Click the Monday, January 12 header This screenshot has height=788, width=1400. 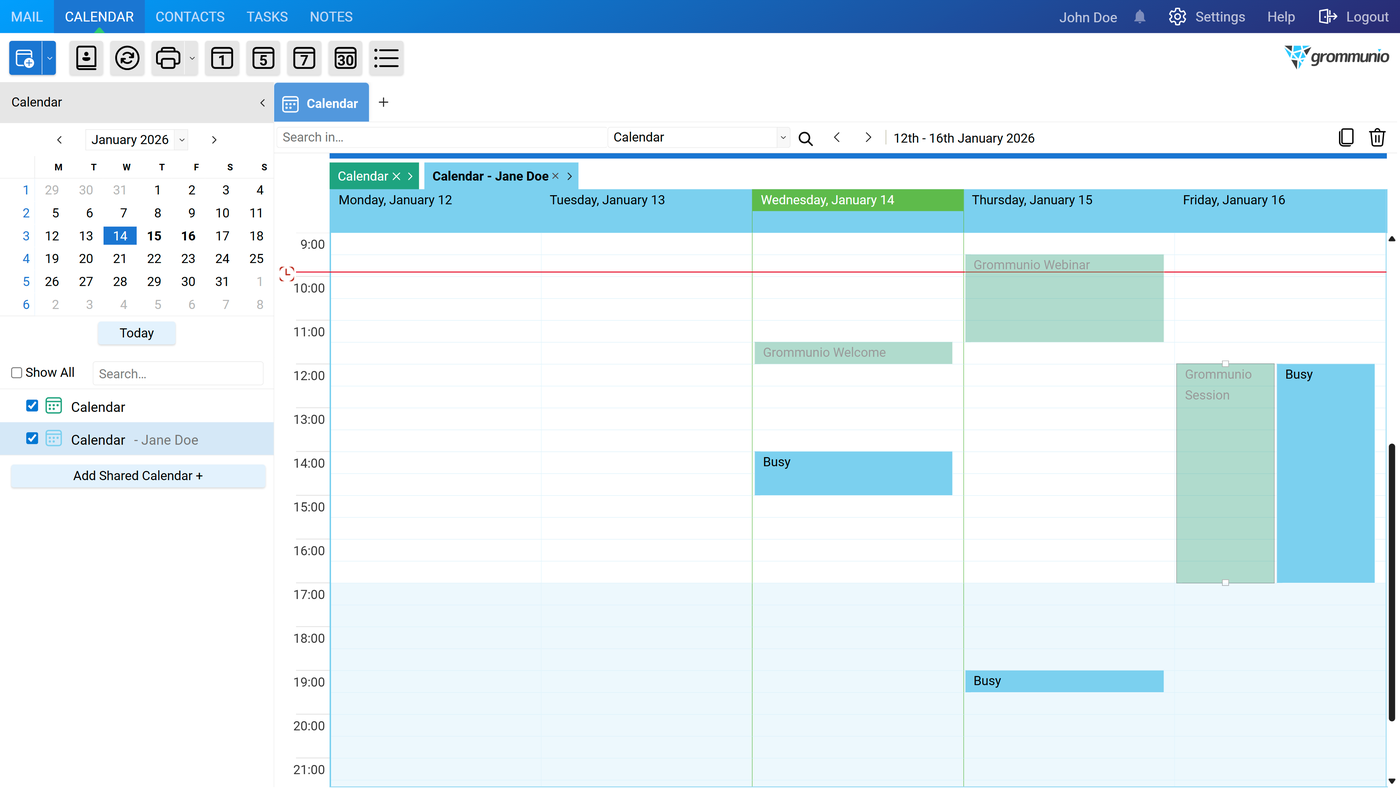436,200
